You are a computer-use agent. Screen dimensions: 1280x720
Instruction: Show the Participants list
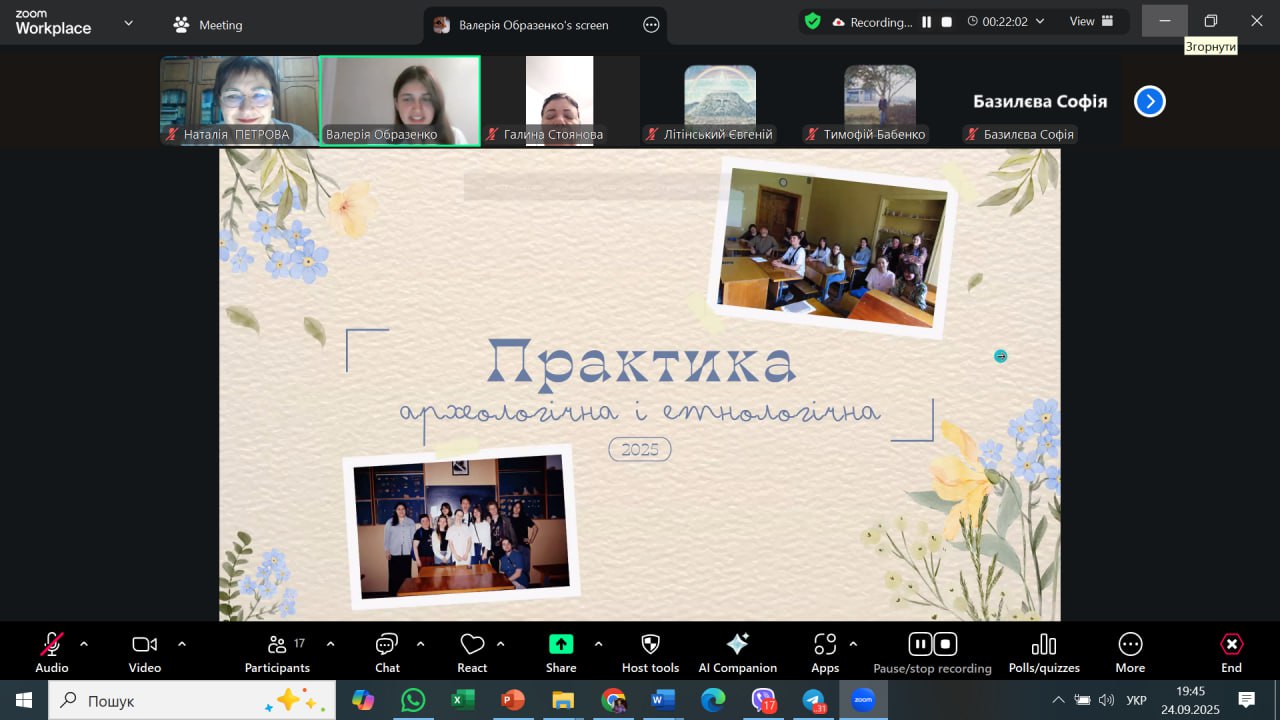click(x=278, y=652)
